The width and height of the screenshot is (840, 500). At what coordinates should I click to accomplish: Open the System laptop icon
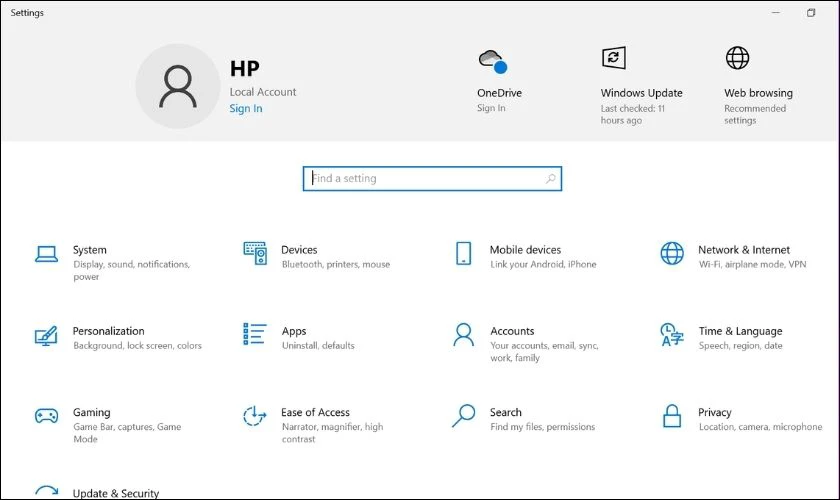[47, 254]
